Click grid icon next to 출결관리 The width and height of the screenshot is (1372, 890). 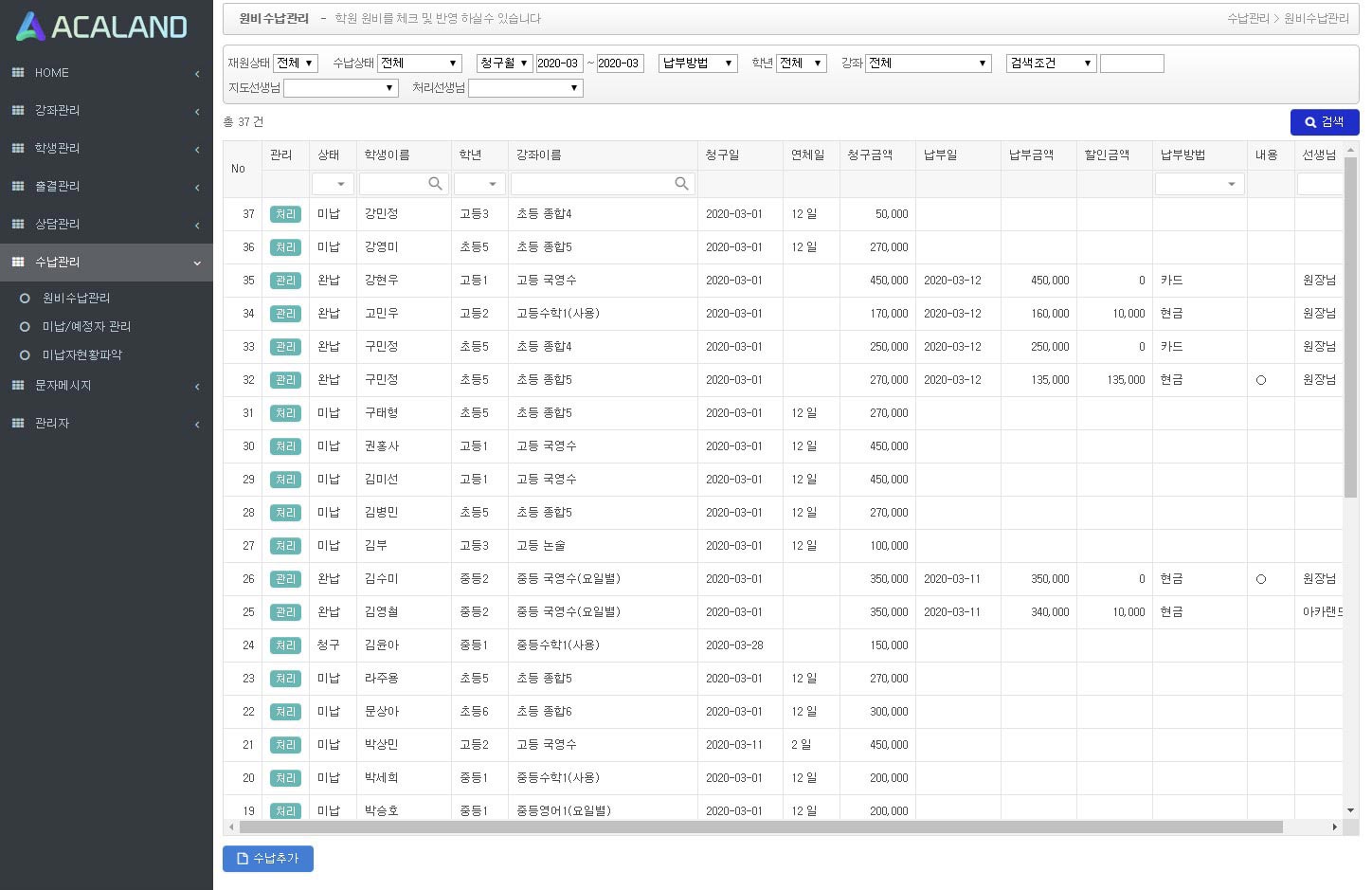point(18,187)
